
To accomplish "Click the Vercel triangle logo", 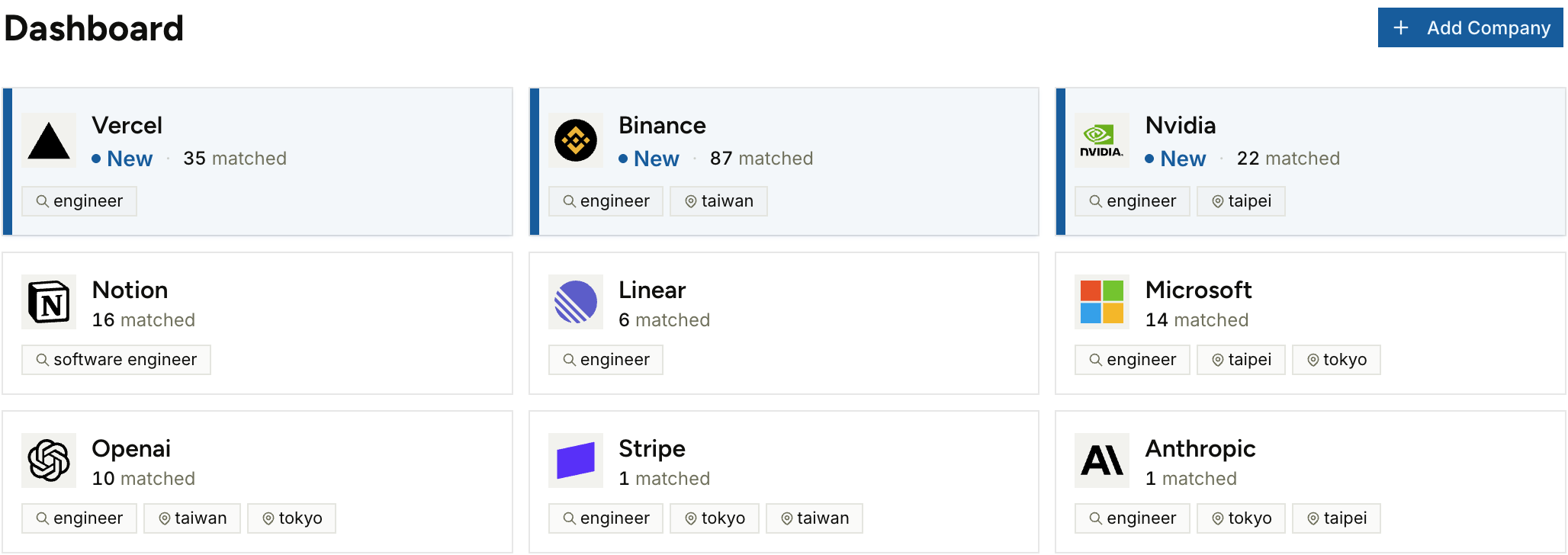I will tap(49, 141).
